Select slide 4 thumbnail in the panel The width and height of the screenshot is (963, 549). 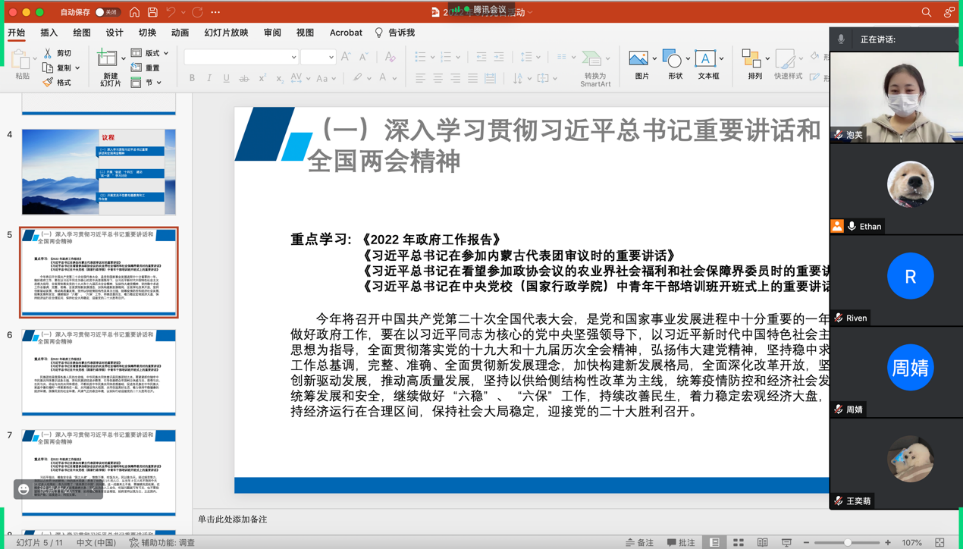(x=98, y=171)
